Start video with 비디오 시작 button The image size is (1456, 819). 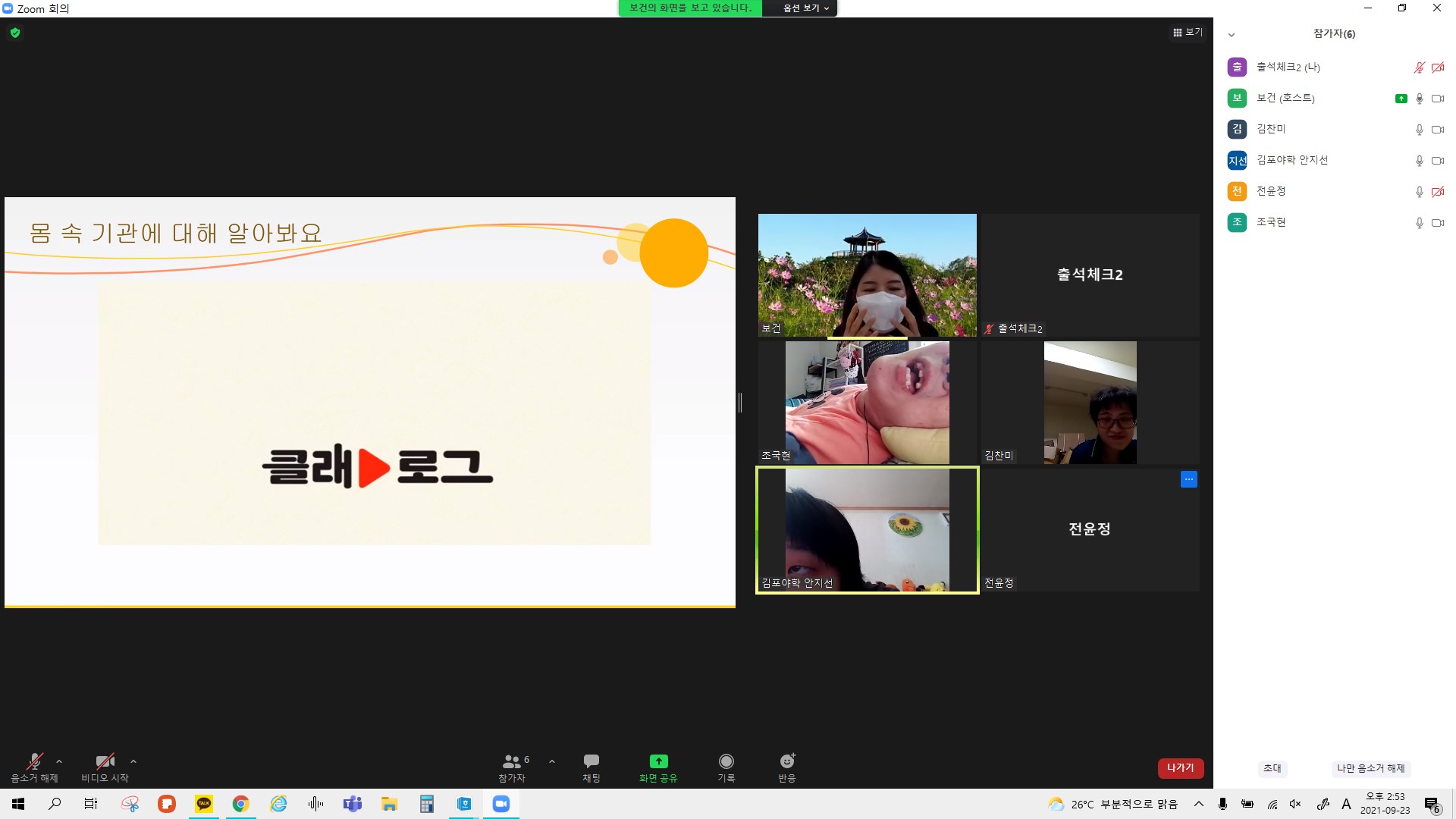click(x=105, y=767)
